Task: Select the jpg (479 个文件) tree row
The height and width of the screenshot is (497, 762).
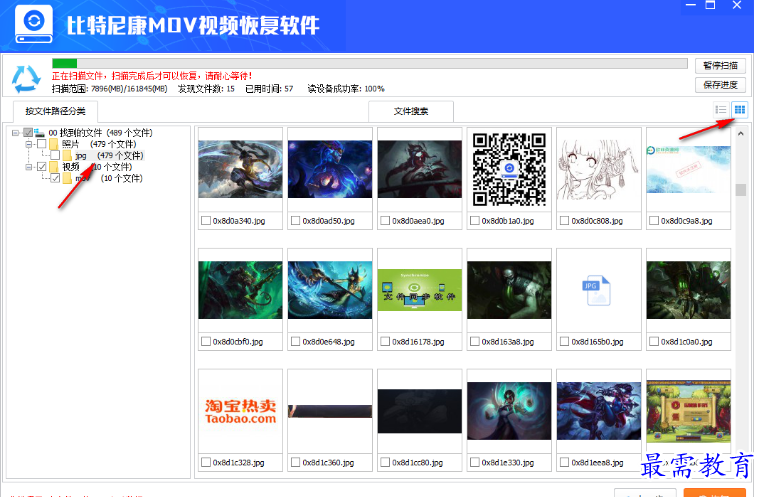Action: [109, 155]
